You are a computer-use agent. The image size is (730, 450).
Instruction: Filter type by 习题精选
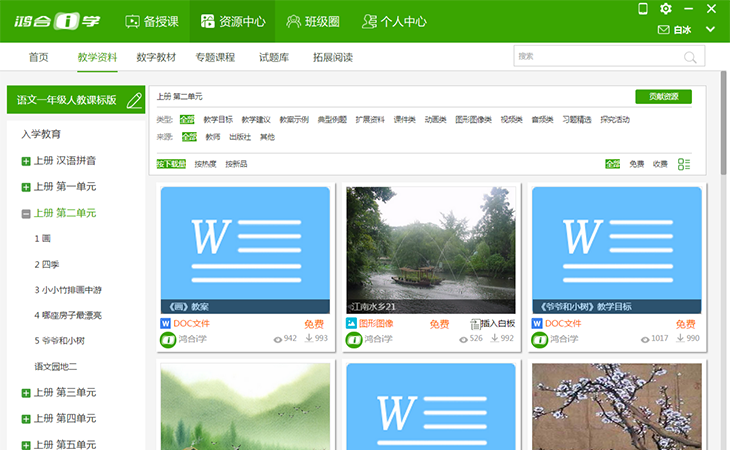[x=576, y=120]
